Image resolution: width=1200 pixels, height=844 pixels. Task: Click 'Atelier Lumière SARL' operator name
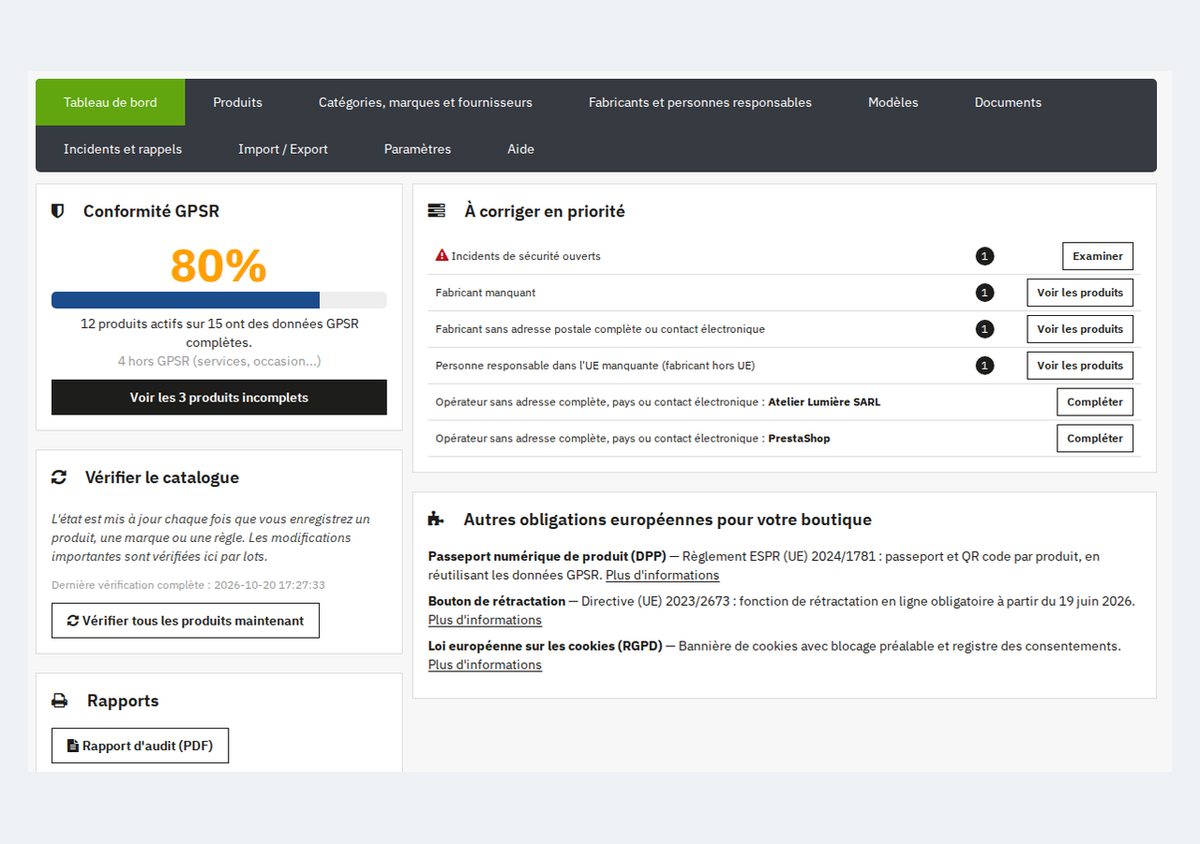tap(824, 402)
